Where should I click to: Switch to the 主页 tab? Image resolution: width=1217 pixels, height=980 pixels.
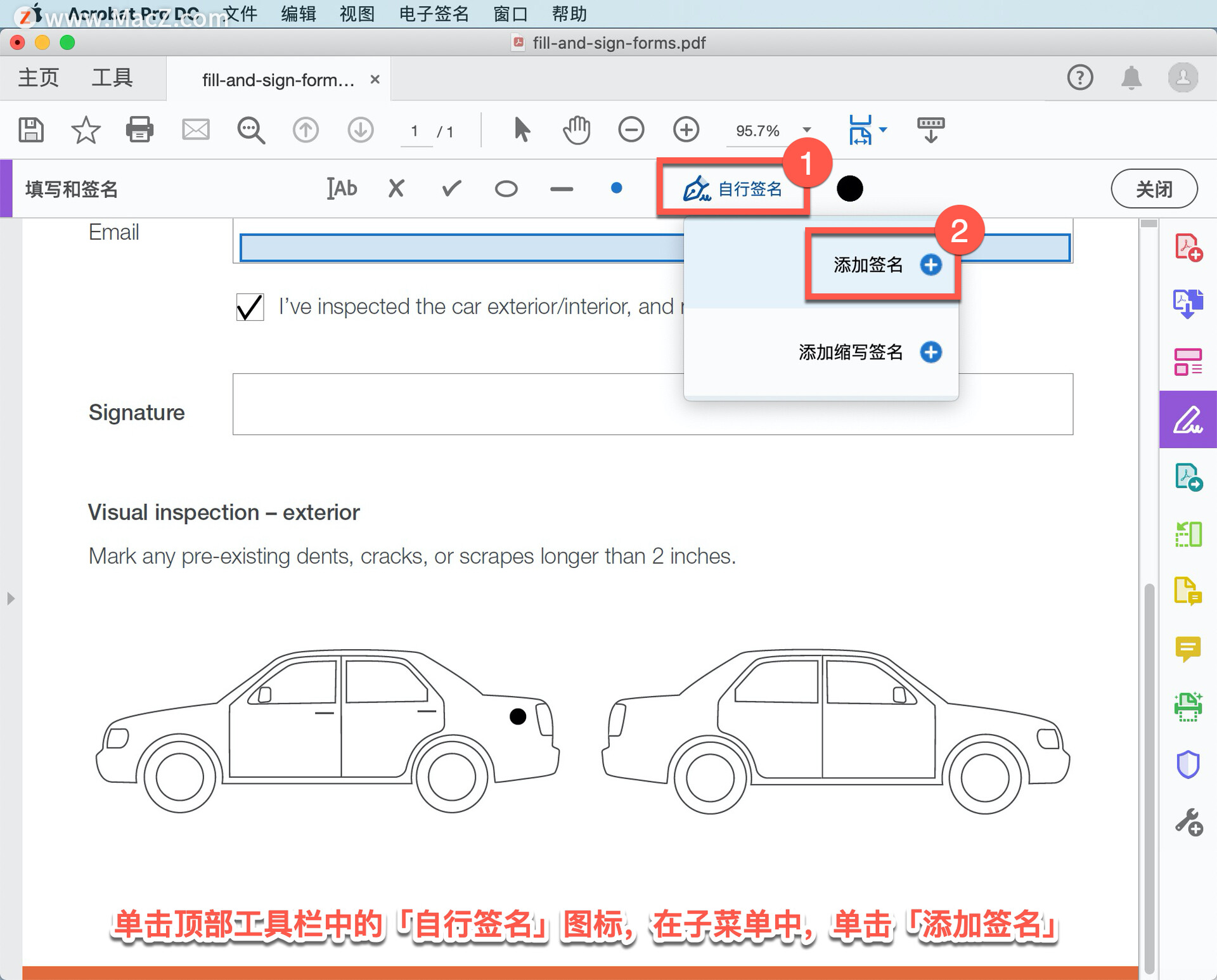click(39, 77)
